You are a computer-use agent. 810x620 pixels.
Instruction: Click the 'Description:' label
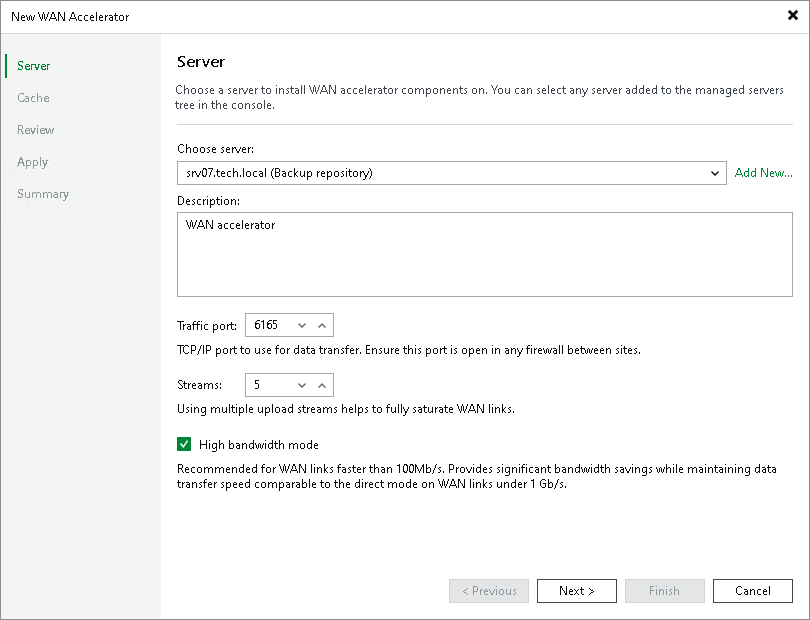point(209,201)
